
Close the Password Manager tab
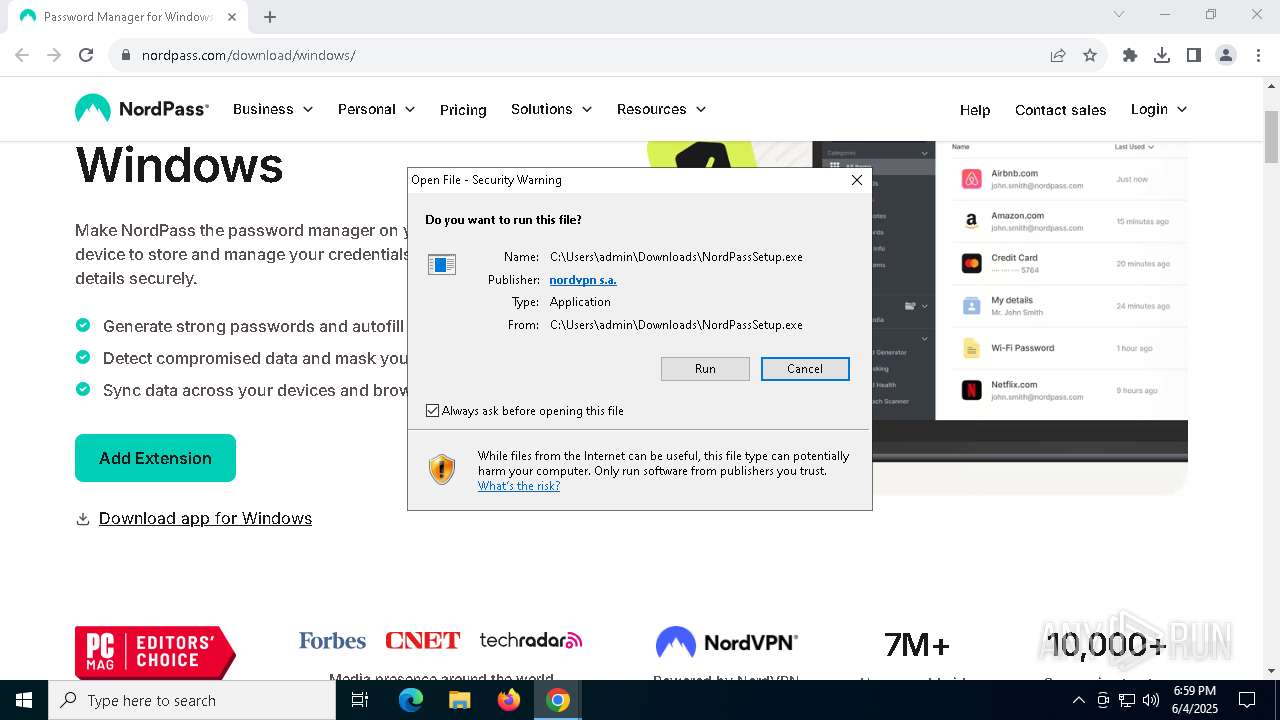coord(231,16)
